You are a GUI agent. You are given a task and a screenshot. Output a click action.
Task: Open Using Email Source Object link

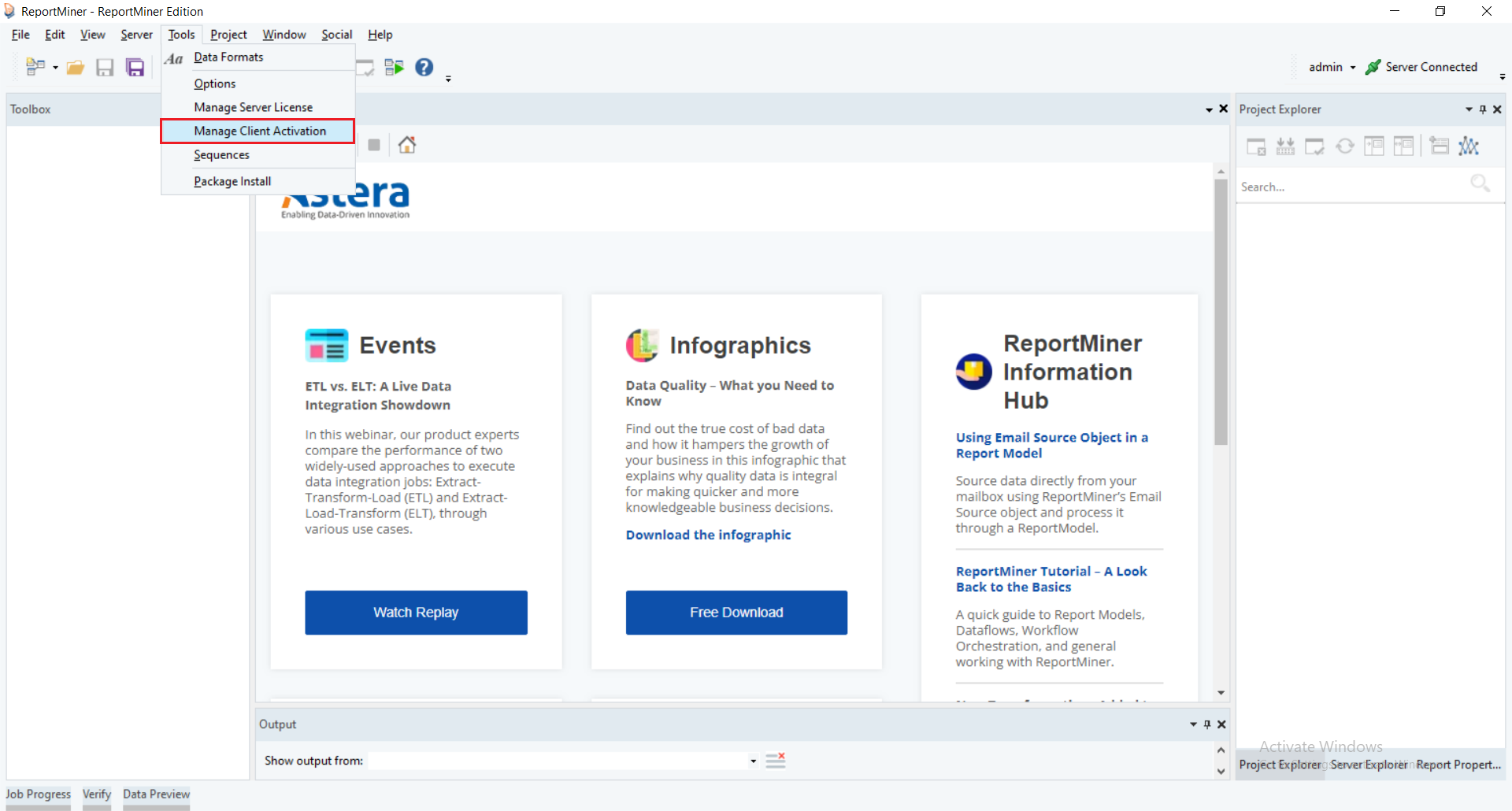(1051, 446)
